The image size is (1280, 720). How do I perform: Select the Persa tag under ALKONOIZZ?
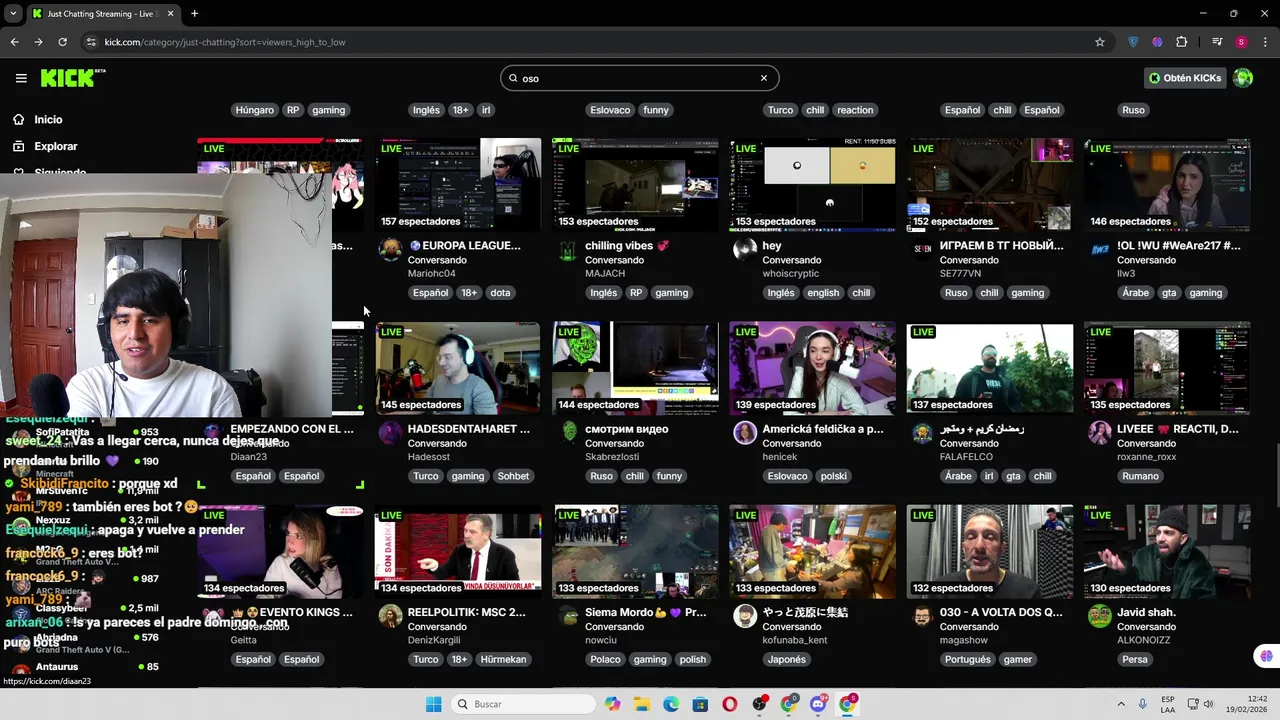click(x=1134, y=660)
